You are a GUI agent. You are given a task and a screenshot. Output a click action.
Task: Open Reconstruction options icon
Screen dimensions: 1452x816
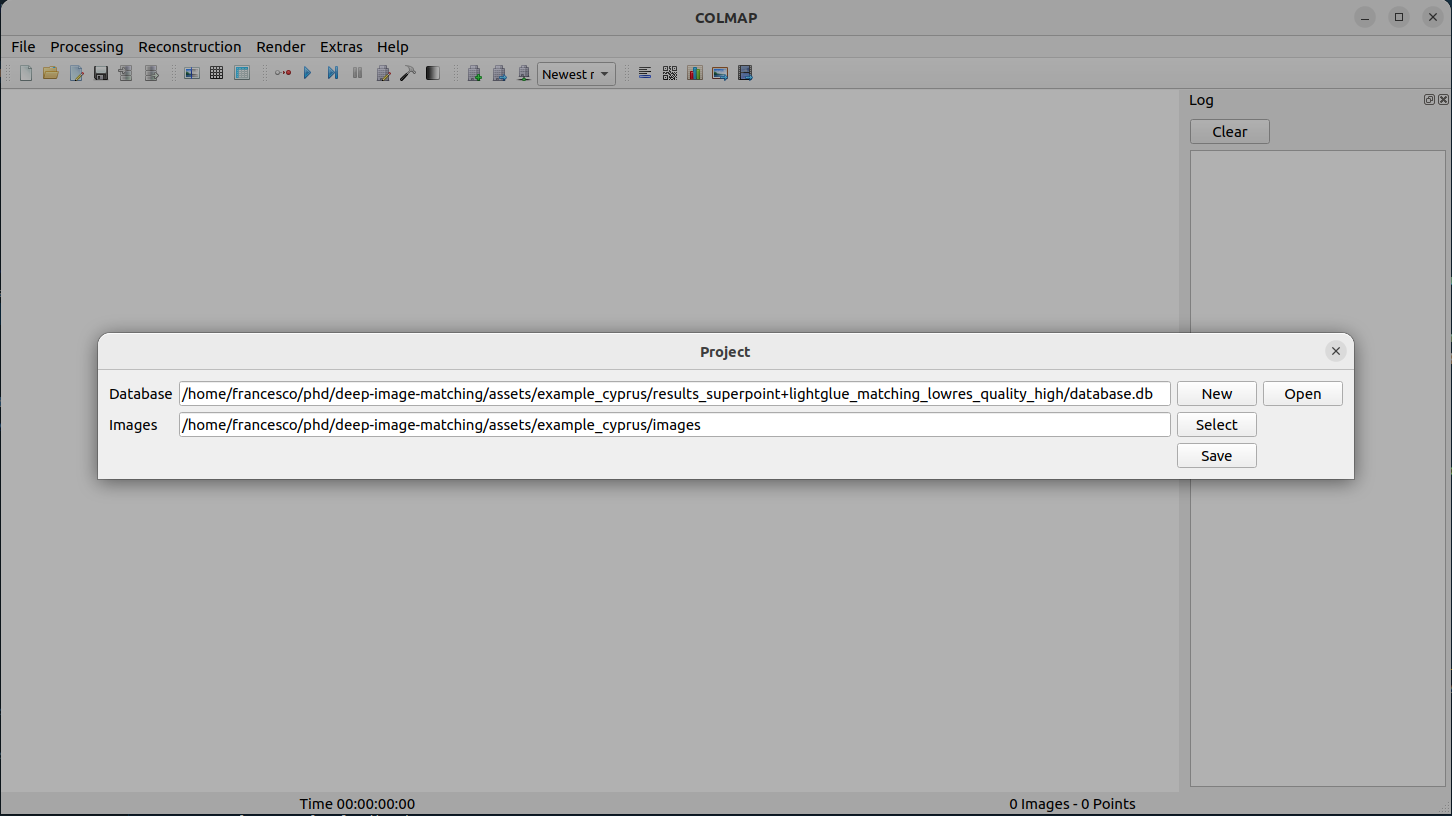[x=383, y=73]
